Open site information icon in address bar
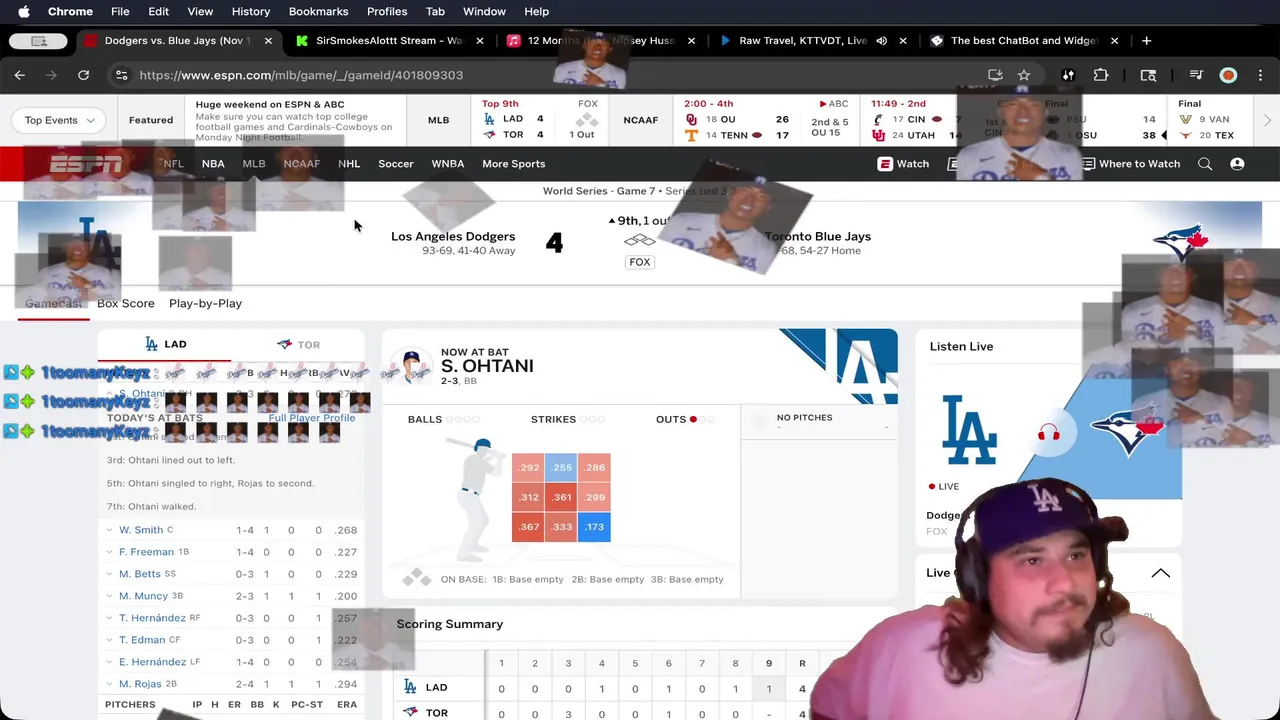The width and height of the screenshot is (1280, 720). point(121,75)
